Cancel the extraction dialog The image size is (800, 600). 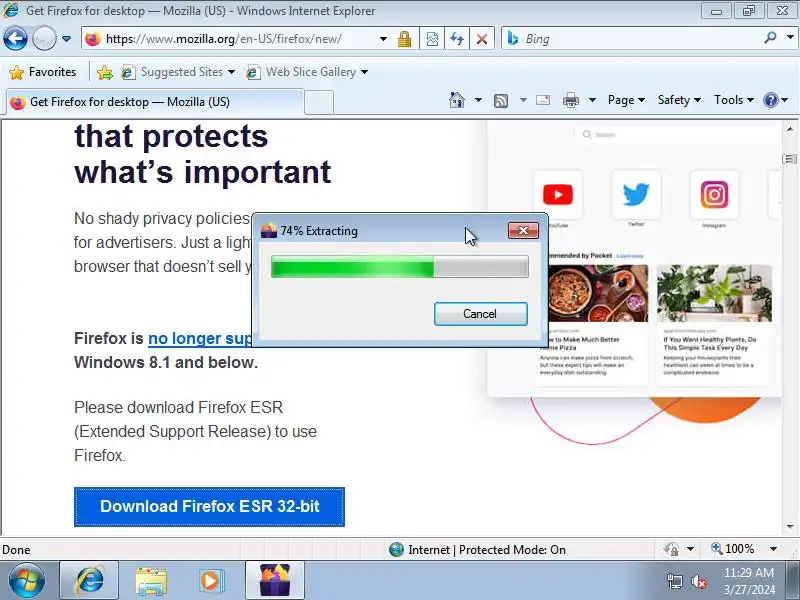481,314
